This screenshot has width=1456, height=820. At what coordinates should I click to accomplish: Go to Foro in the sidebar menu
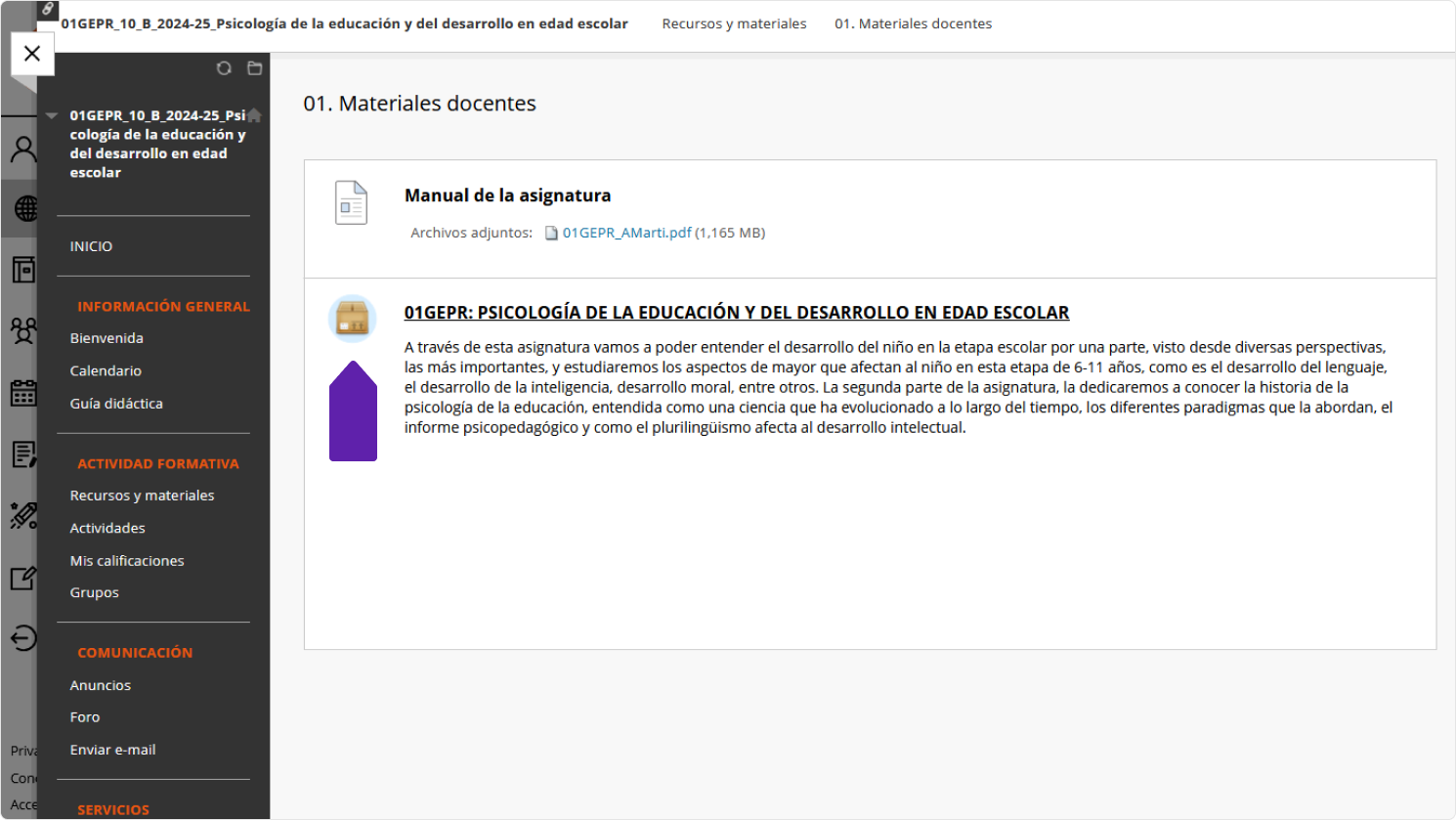[x=85, y=717]
